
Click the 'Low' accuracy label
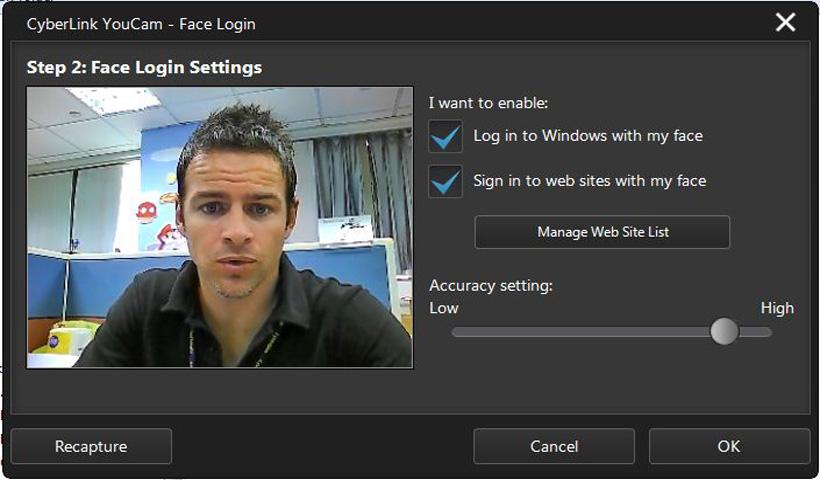443,308
